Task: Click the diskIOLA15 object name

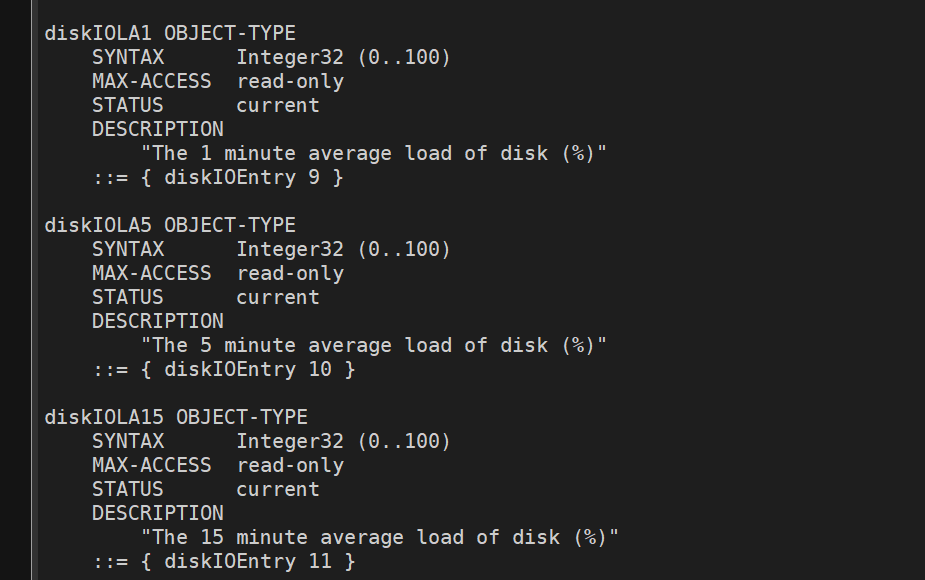Action: point(104,417)
